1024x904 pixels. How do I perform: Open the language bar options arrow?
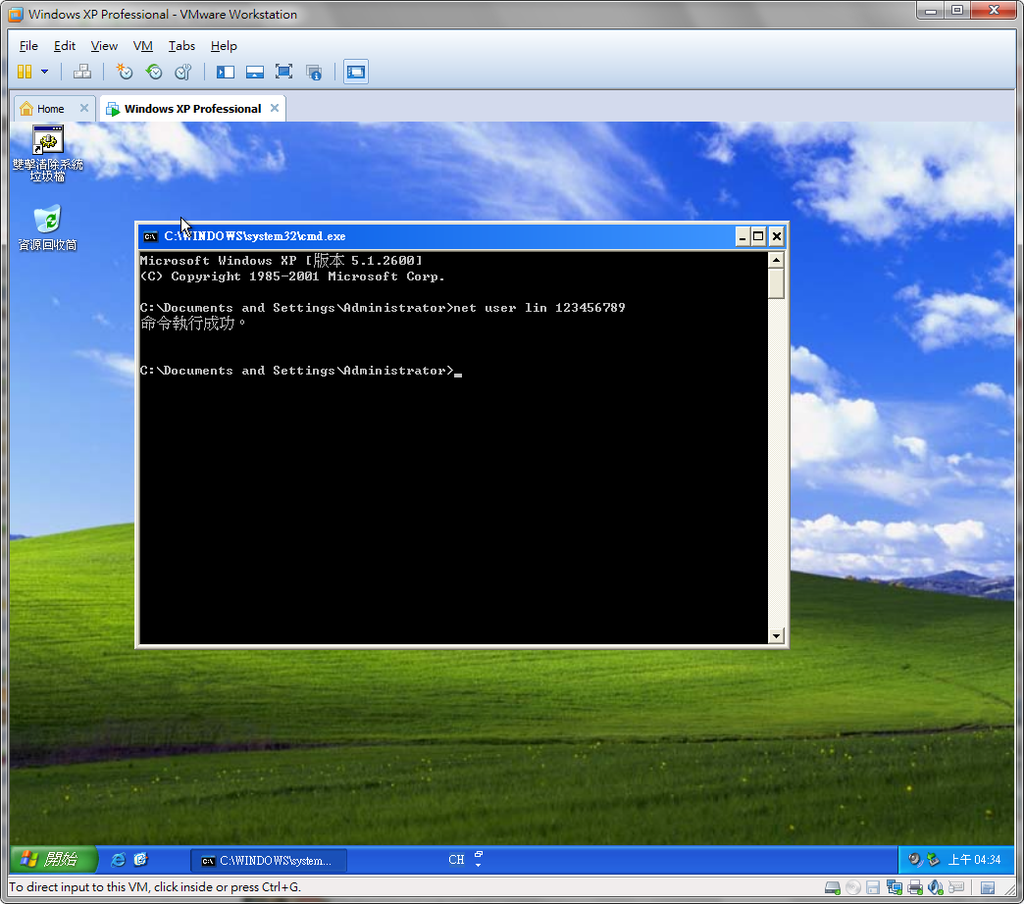point(479,865)
